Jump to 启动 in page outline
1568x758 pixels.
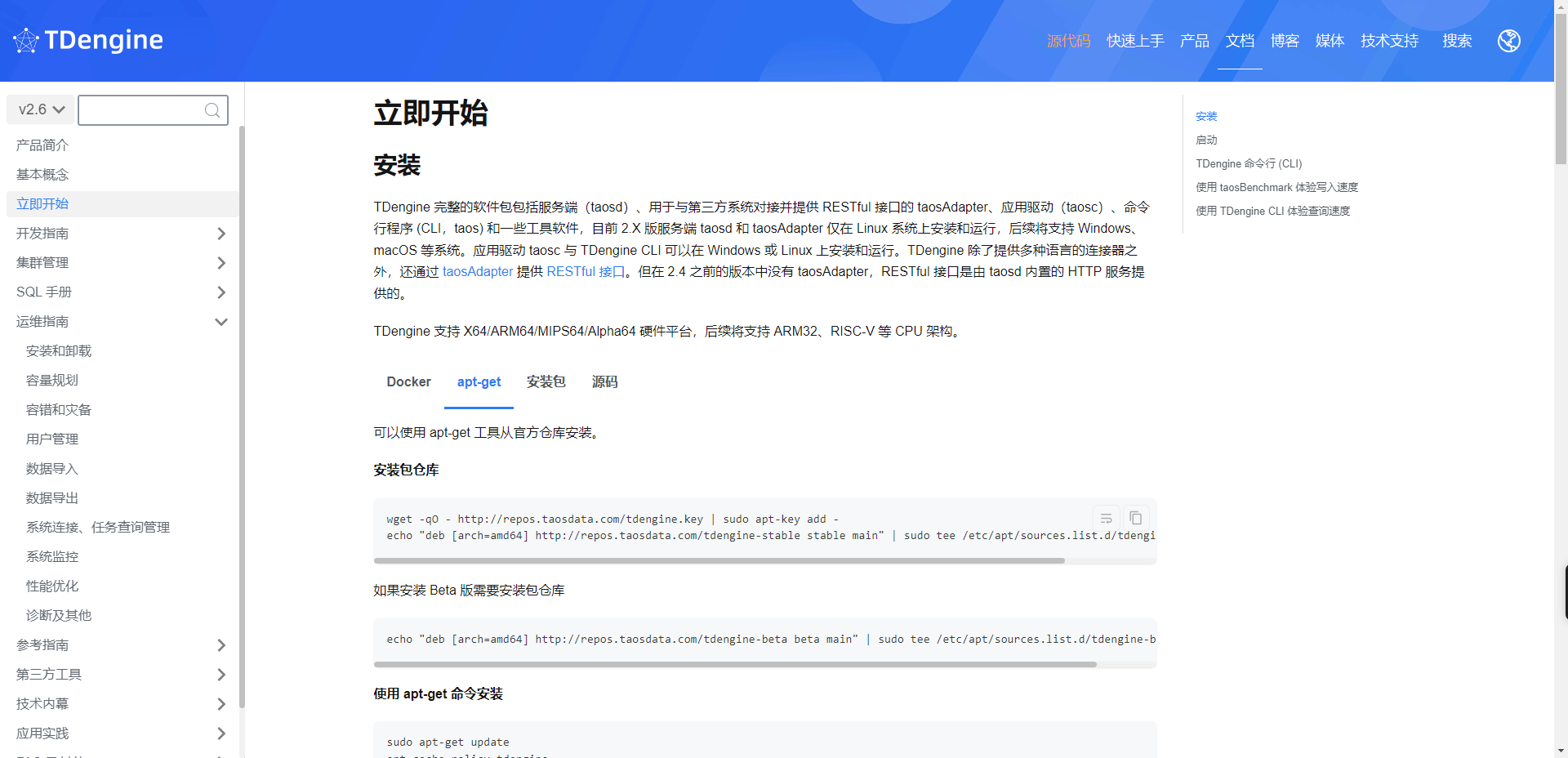point(1206,140)
